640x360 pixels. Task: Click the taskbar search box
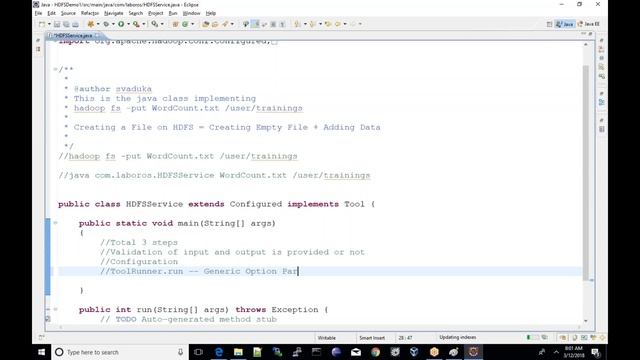click(x=120, y=352)
